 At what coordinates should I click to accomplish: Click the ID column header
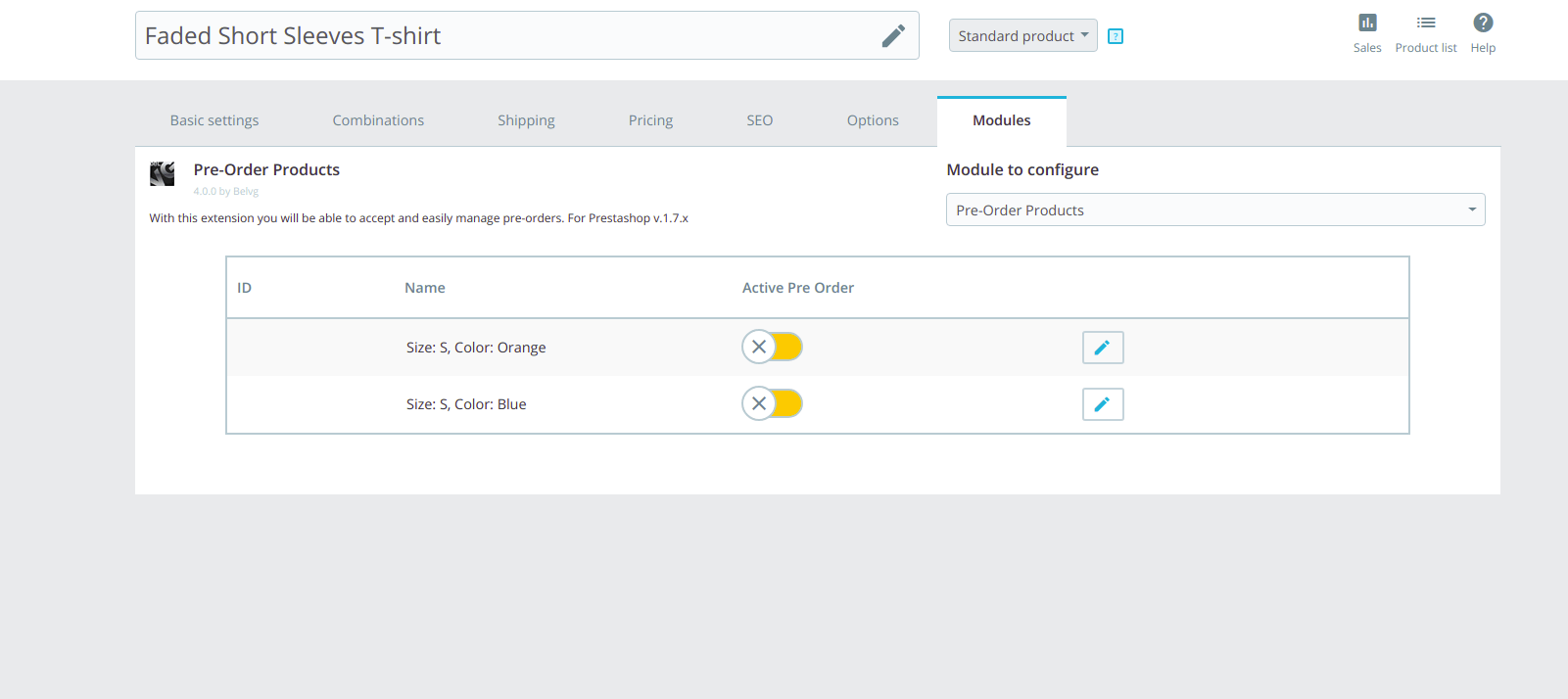[x=245, y=288]
